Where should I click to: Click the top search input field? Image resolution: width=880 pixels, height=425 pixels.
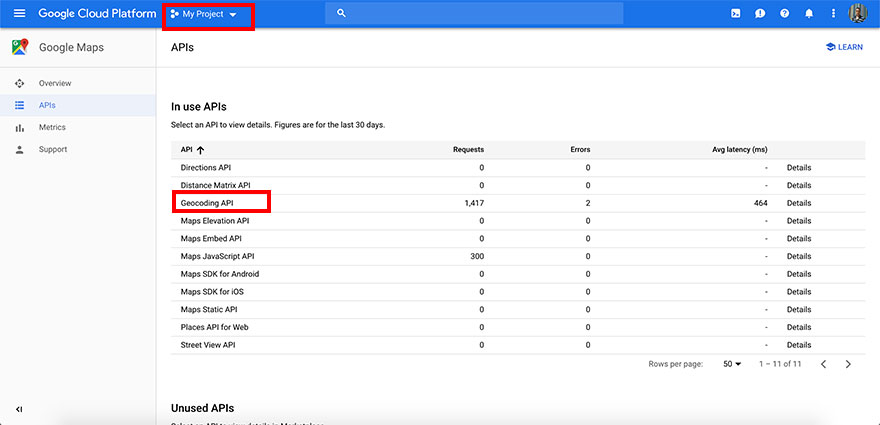point(474,14)
